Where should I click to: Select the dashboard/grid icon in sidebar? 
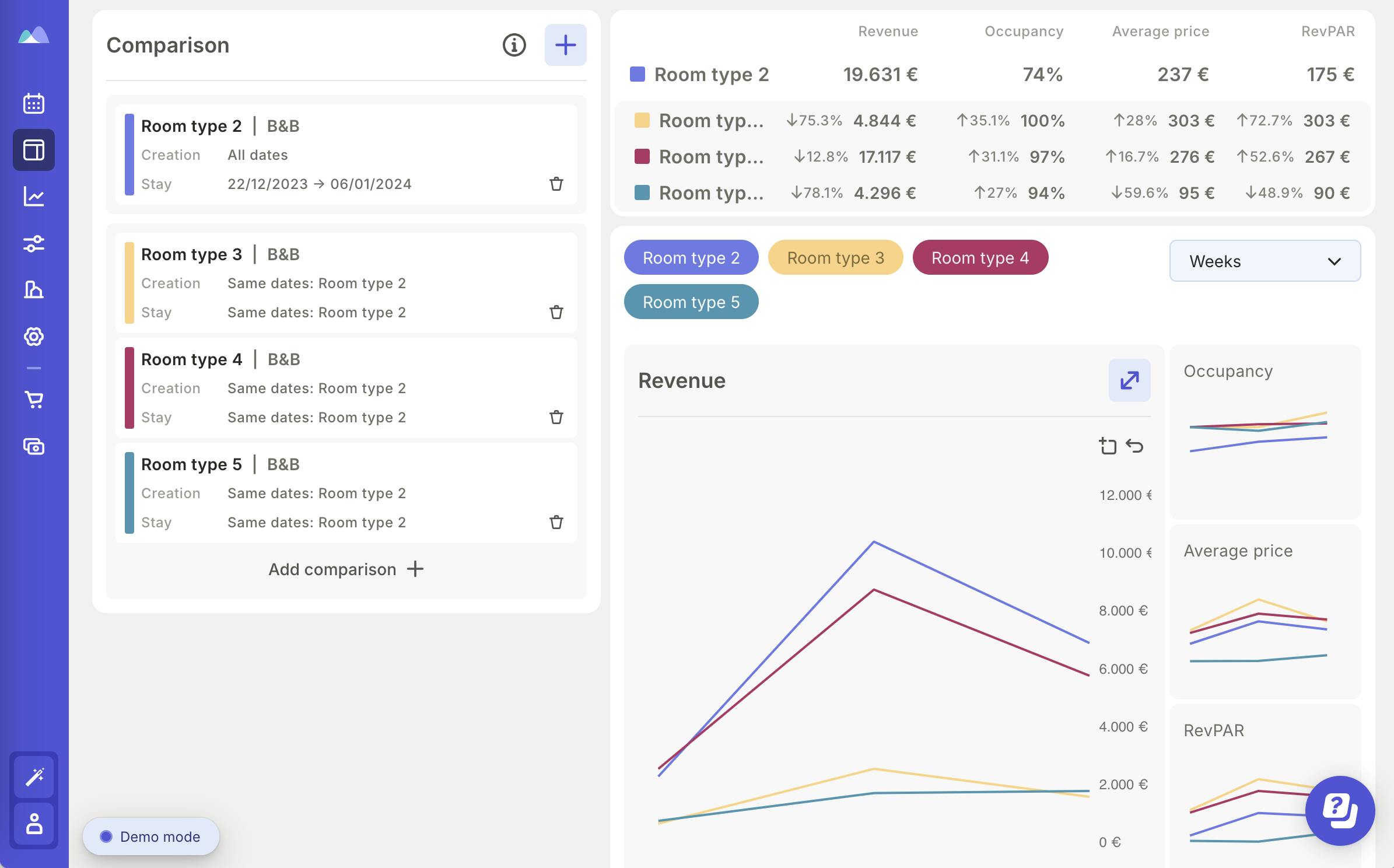33,149
